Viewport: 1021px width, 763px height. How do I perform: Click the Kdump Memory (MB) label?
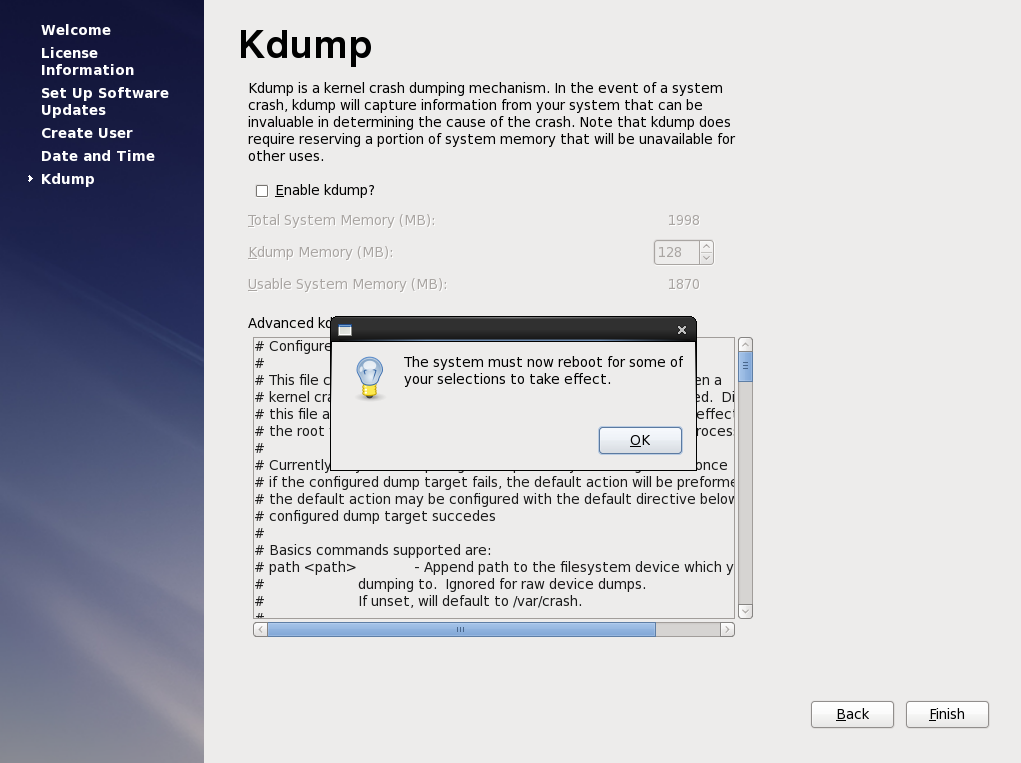(320, 253)
